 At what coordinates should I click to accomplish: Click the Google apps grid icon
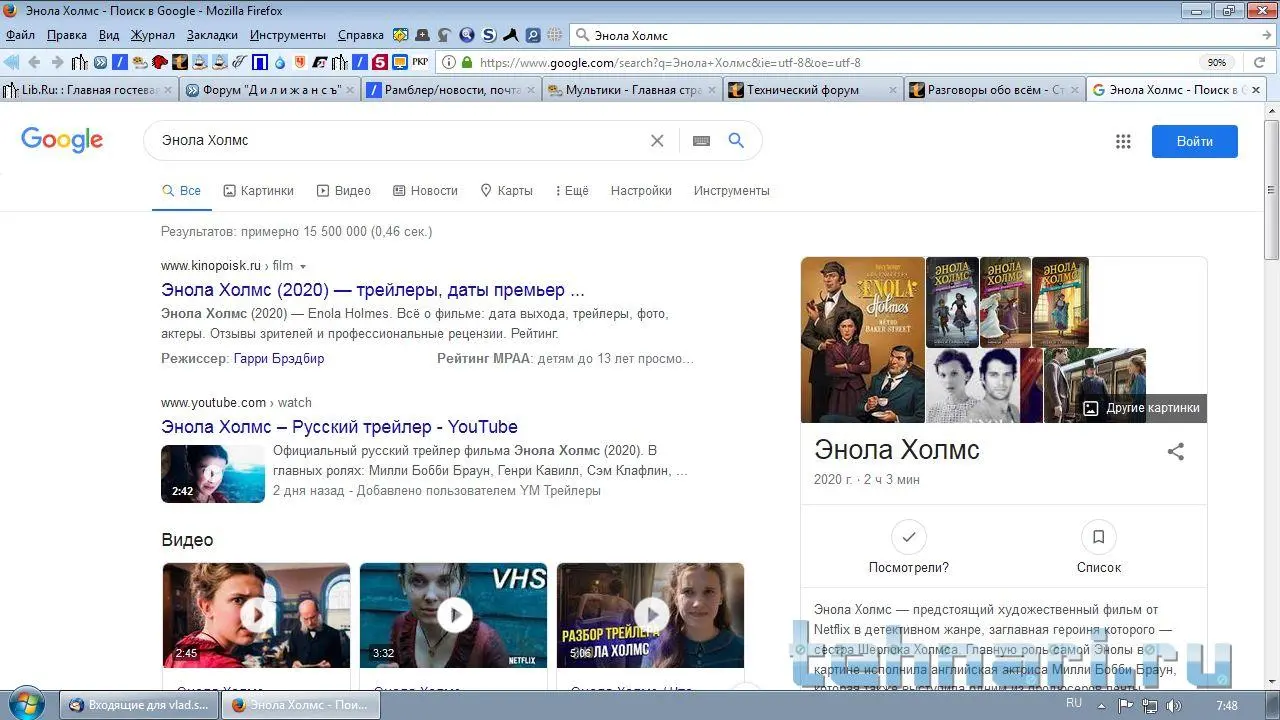pos(1123,141)
